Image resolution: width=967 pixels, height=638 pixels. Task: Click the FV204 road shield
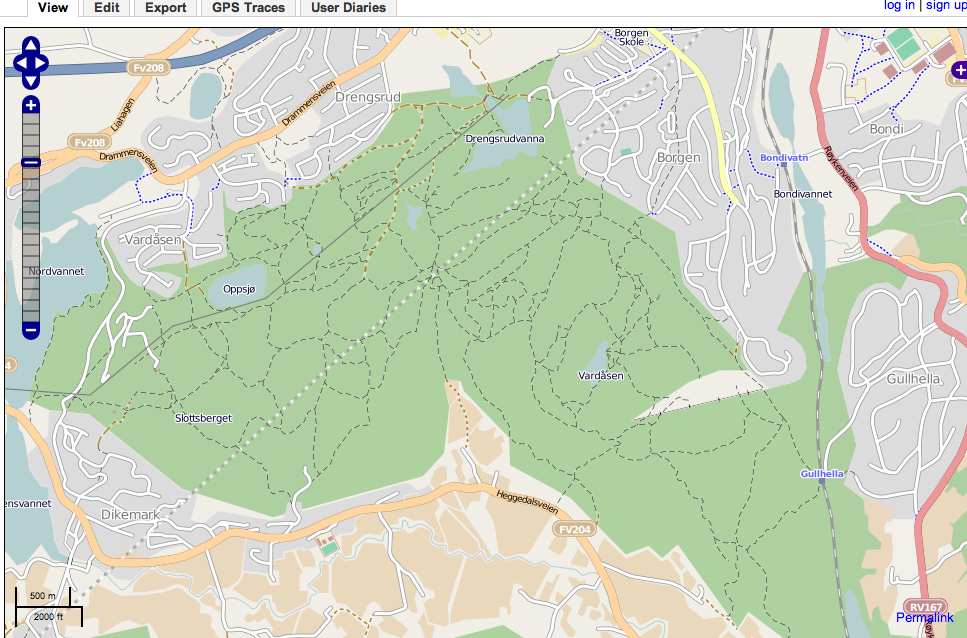(576, 528)
